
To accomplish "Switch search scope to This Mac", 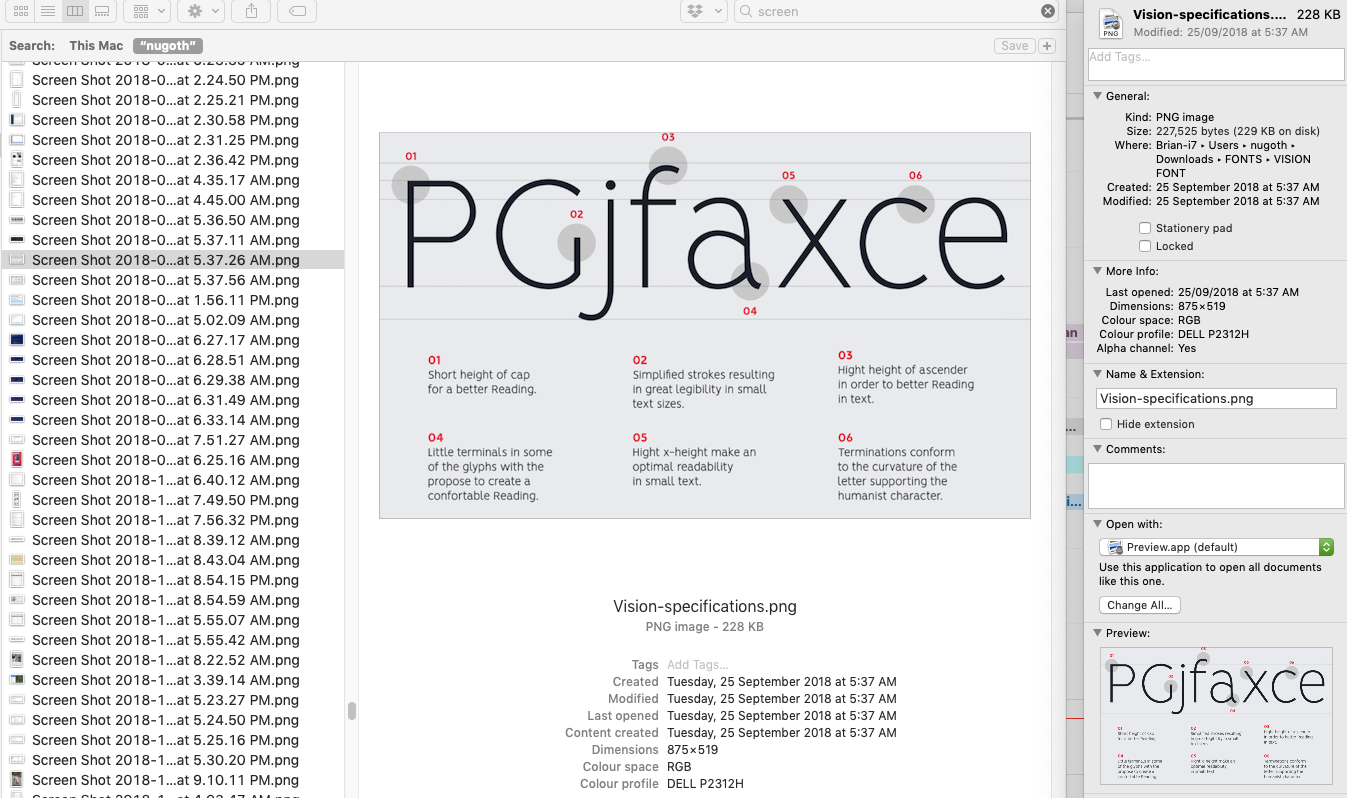I will point(95,45).
